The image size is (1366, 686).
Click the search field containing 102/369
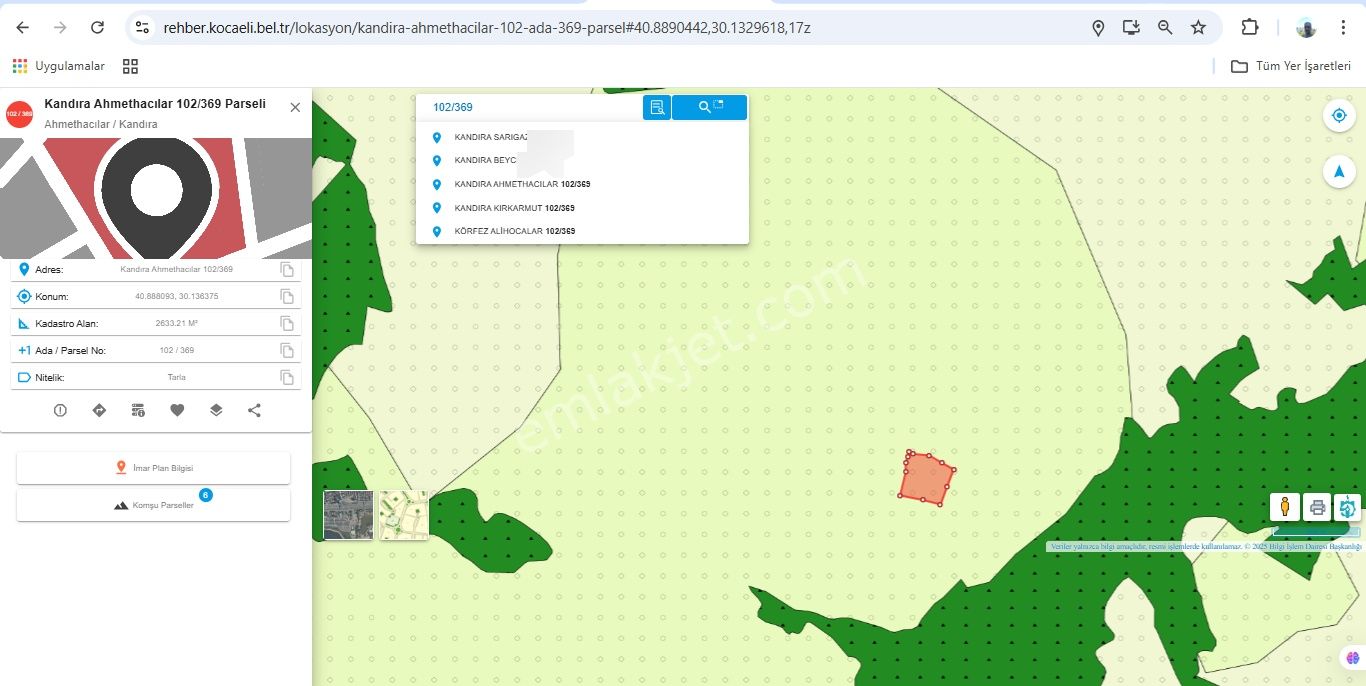(x=530, y=107)
